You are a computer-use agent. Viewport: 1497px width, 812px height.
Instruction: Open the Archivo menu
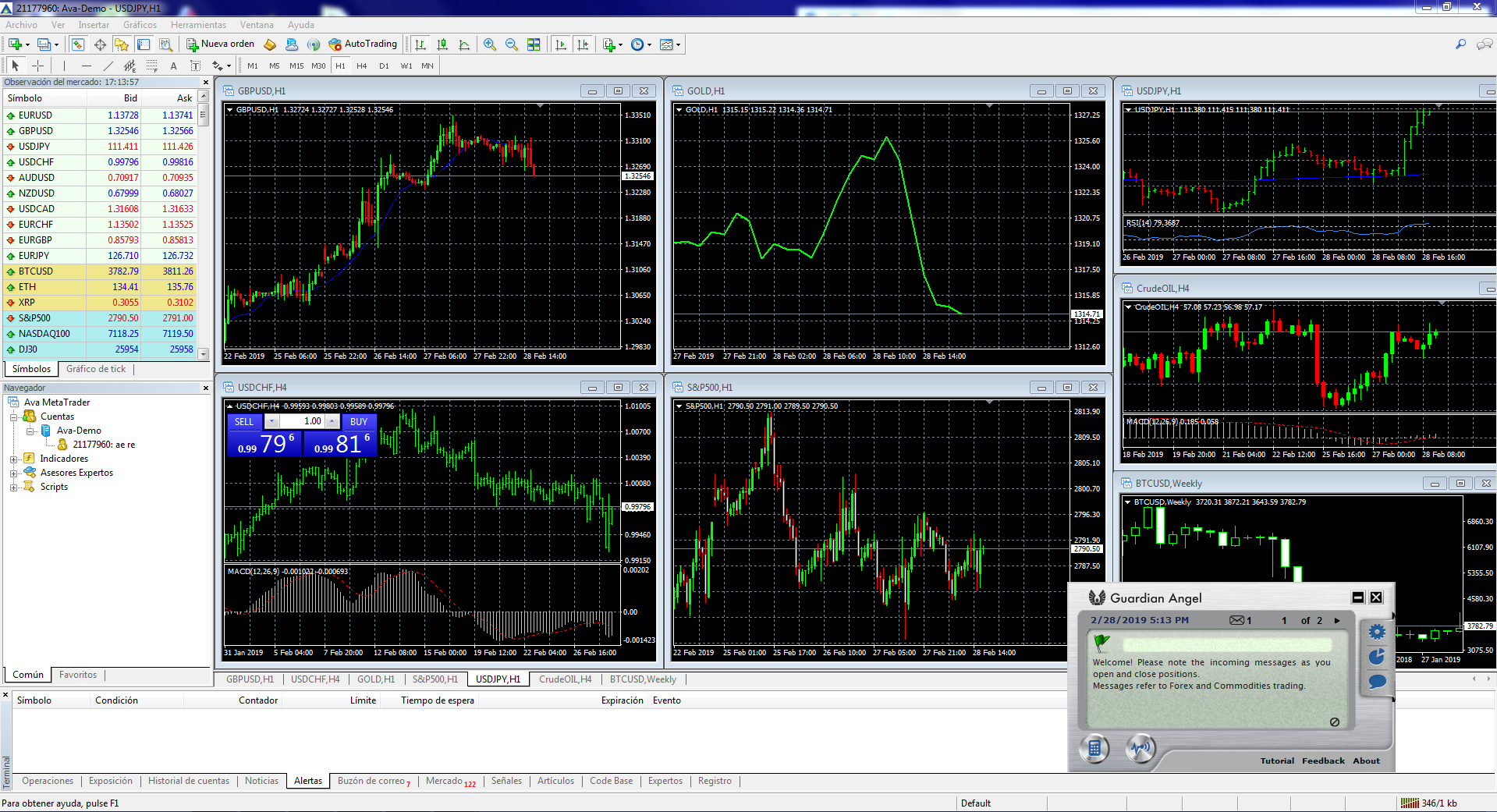(21, 25)
